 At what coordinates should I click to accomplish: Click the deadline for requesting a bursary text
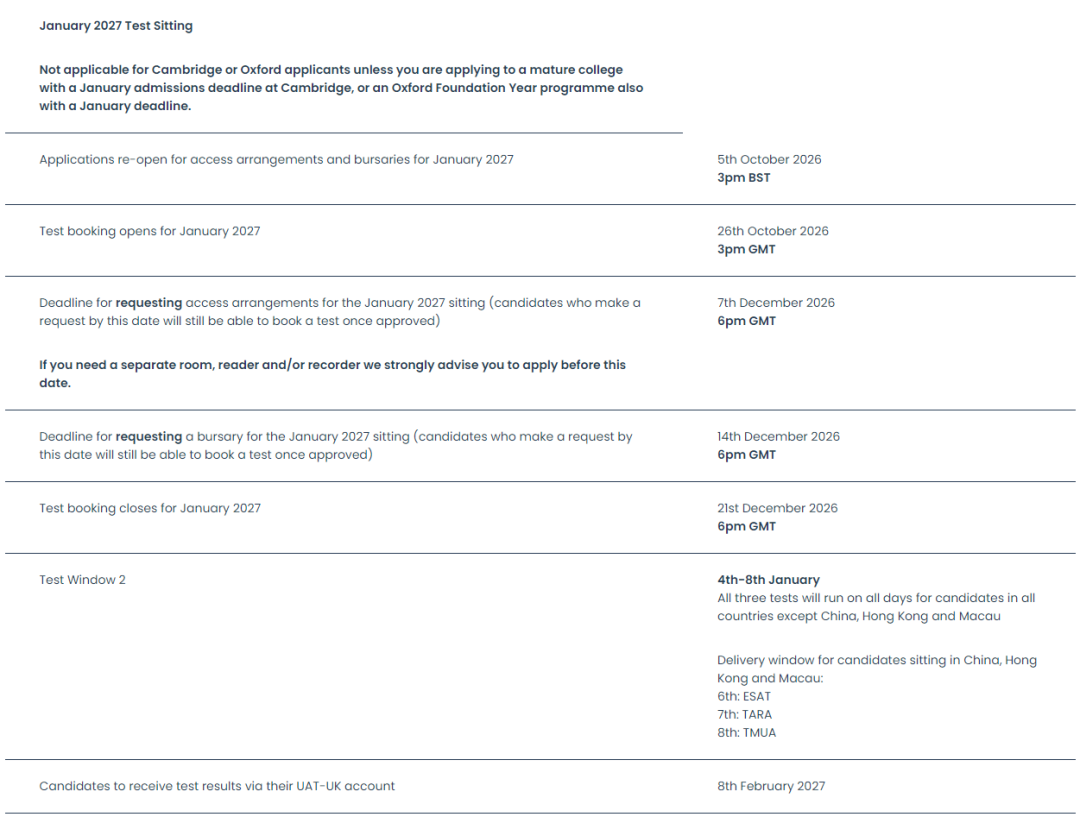336,446
